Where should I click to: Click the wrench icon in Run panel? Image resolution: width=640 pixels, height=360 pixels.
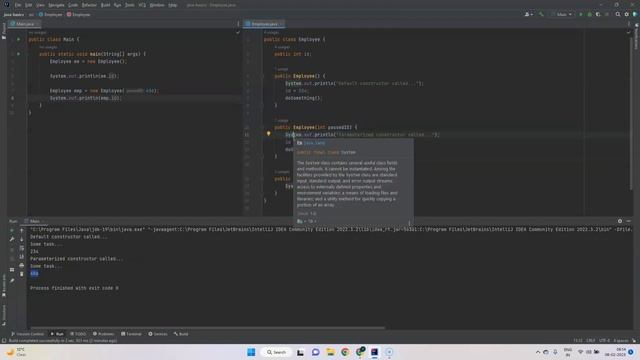(12, 239)
